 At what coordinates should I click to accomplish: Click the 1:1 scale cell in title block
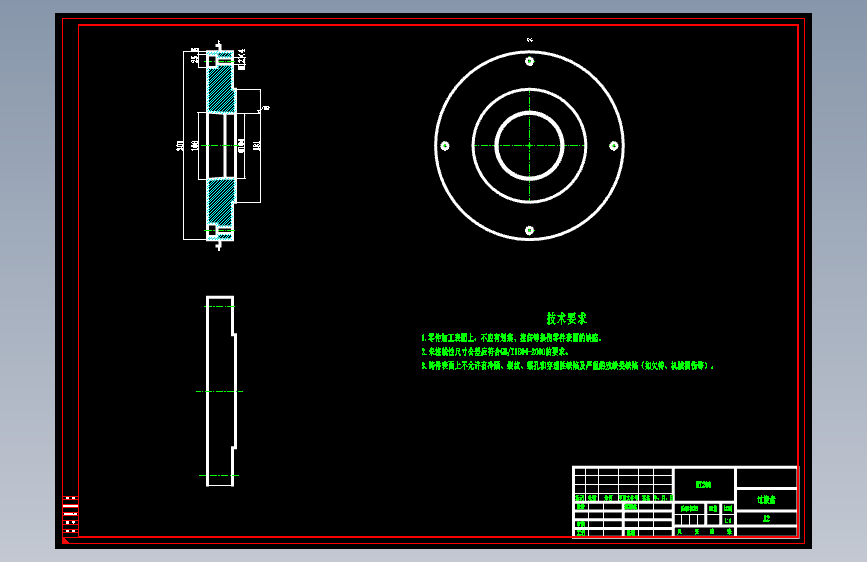pos(728,520)
